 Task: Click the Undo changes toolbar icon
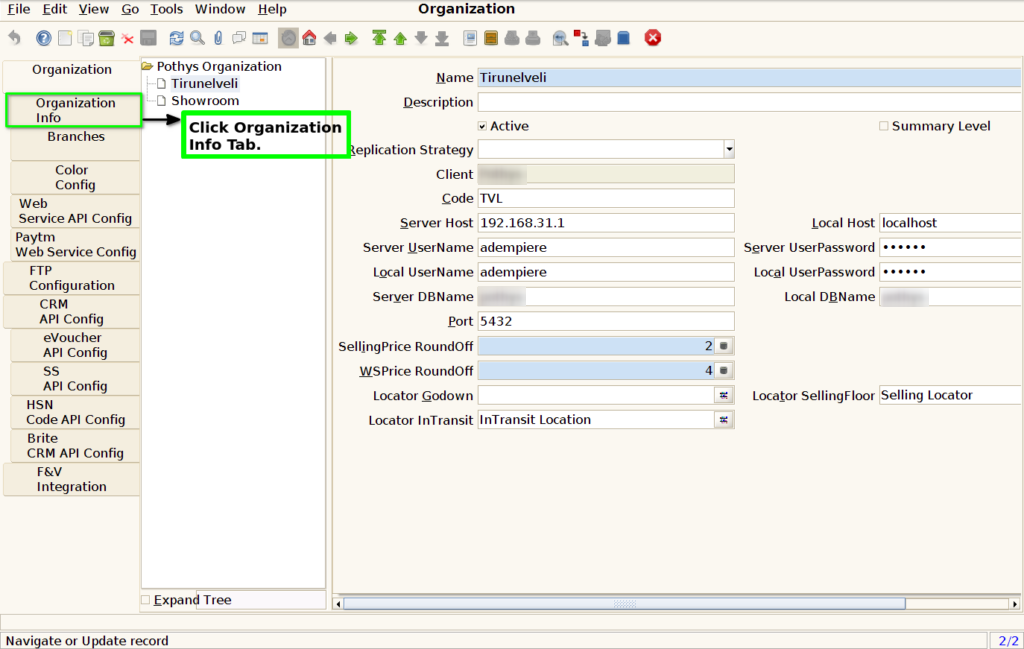tap(14, 38)
